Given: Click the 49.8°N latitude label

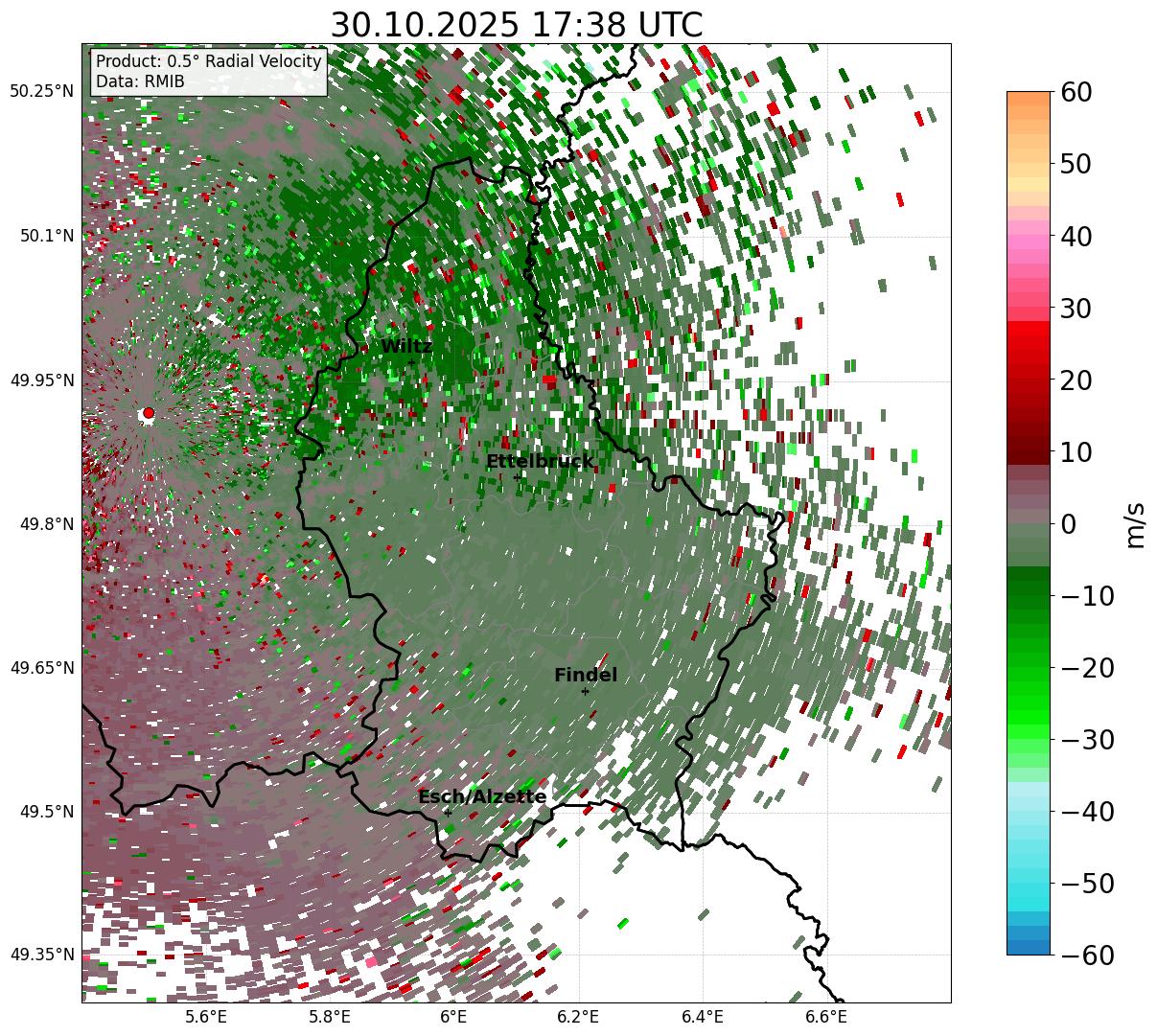Looking at the screenshot, I should click(46, 524).
